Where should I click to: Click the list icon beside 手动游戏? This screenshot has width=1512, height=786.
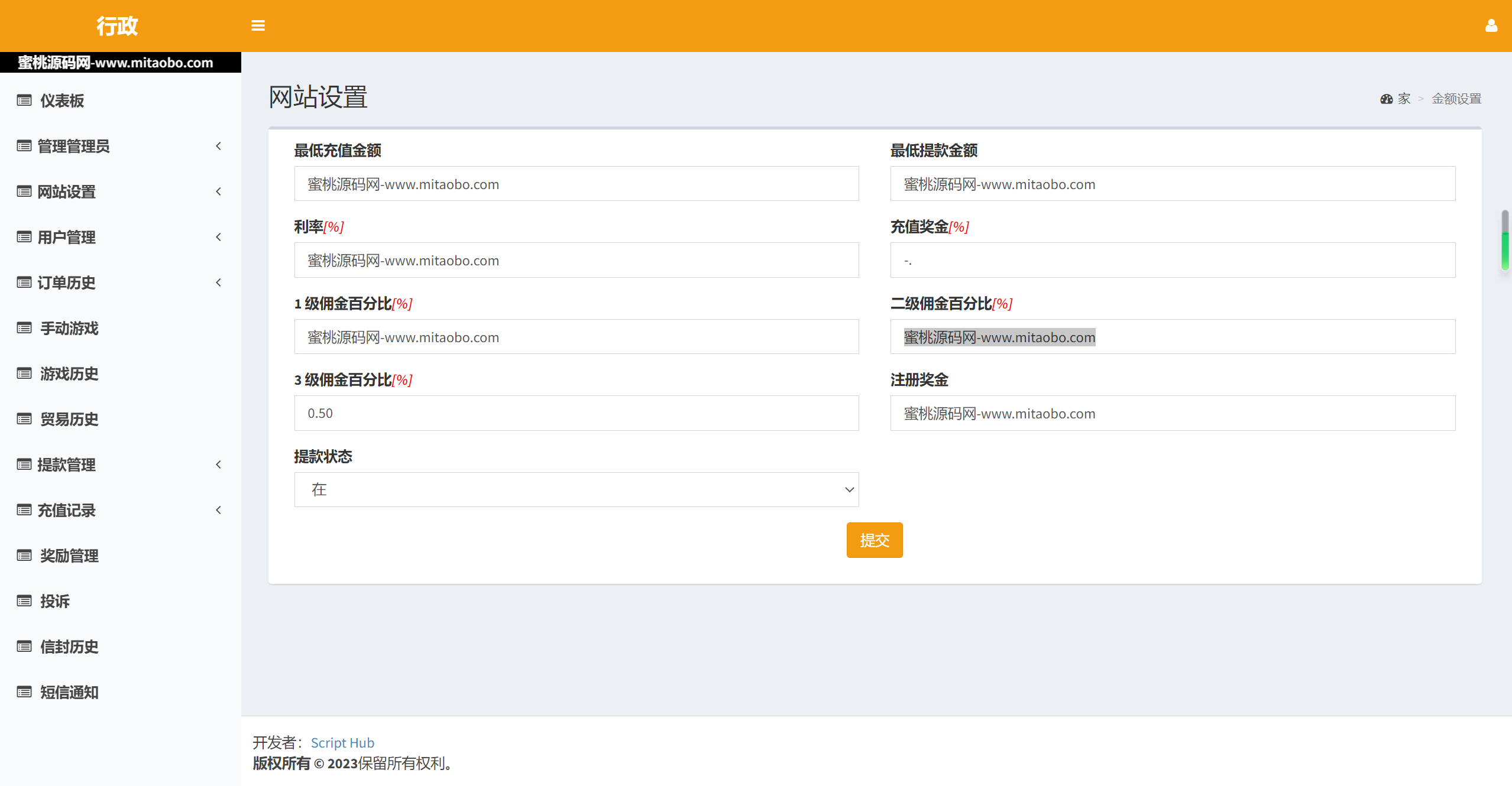click(x=24, y=328)
